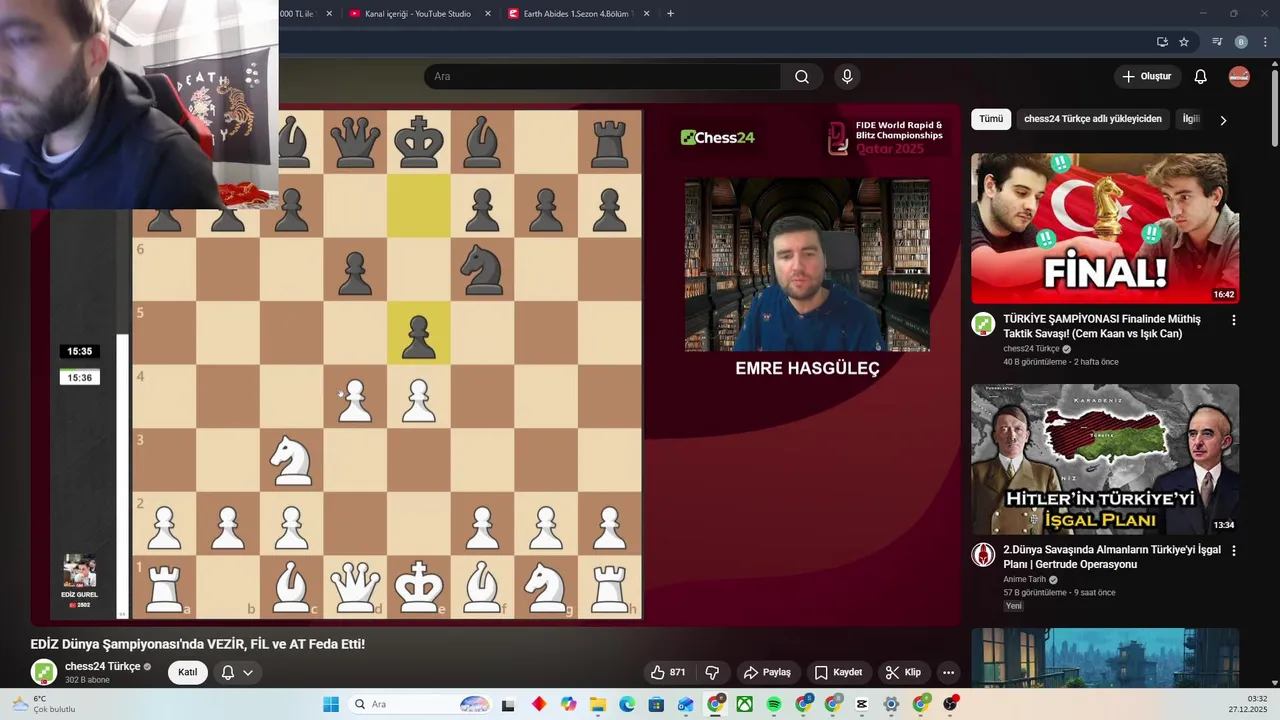Click the video title EDİZ Dünya Şampiyonası'nda

point(198,644)
